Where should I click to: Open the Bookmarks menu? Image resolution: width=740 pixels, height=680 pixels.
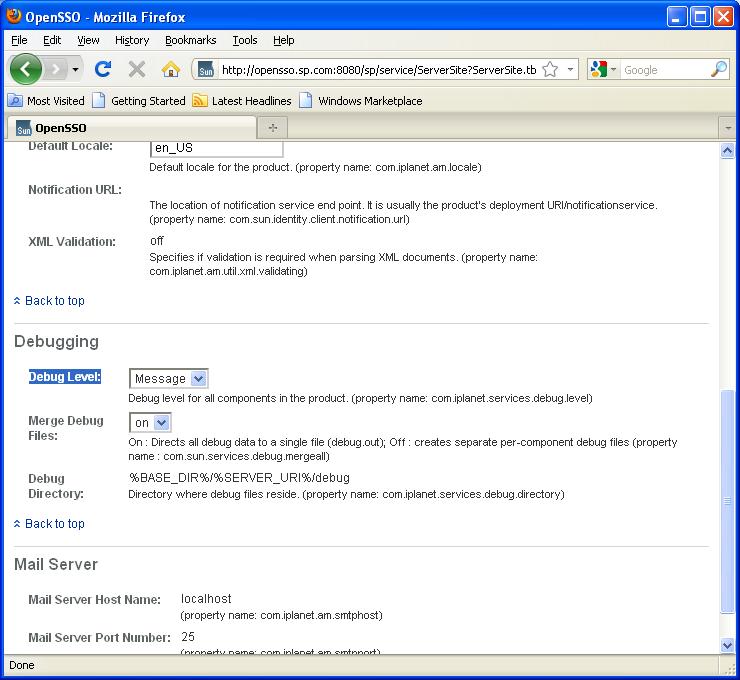[190, 40]
